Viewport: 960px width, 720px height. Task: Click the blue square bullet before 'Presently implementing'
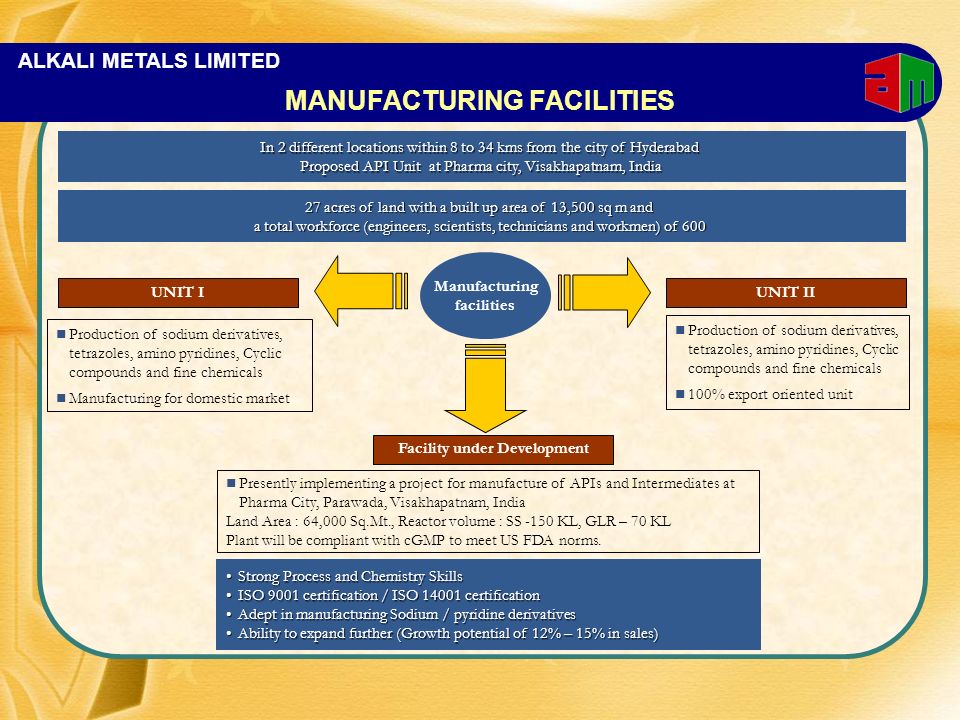click(x=231, y=484)
